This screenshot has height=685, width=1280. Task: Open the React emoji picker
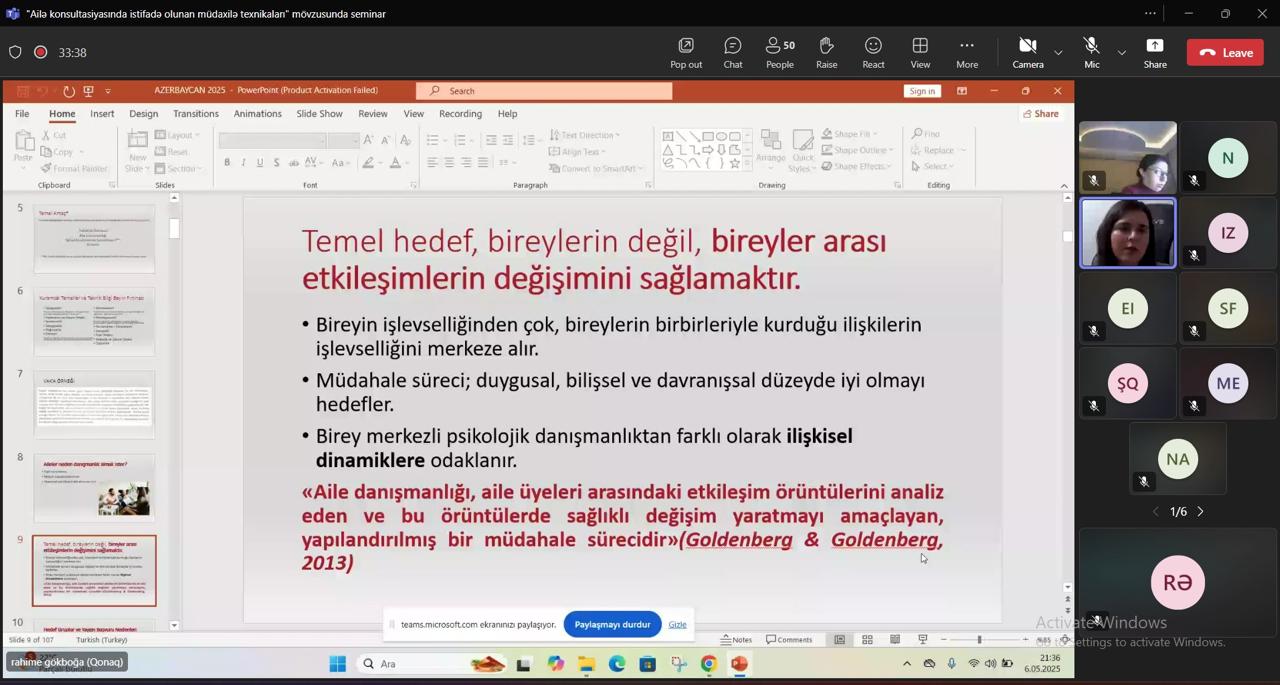[873, 52]
